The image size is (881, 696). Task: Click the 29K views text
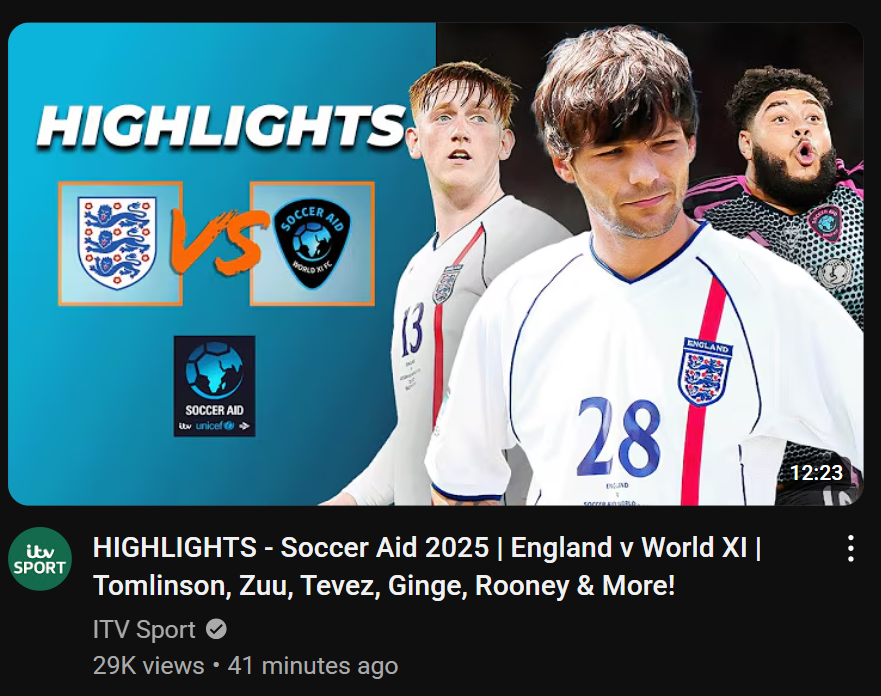[x=148, y=666]
